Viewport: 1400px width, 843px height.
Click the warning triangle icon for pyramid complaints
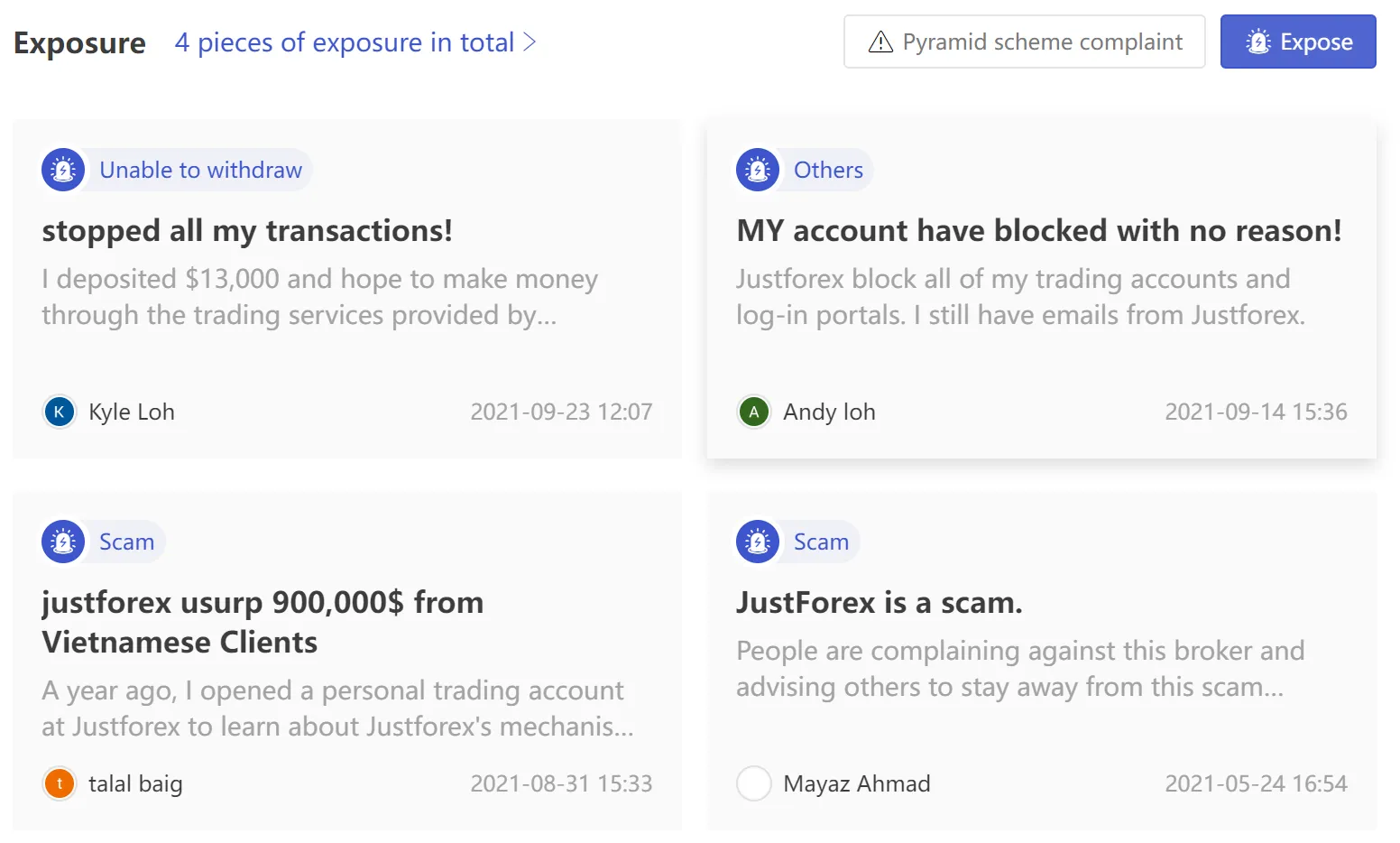[x=880, y=42]
